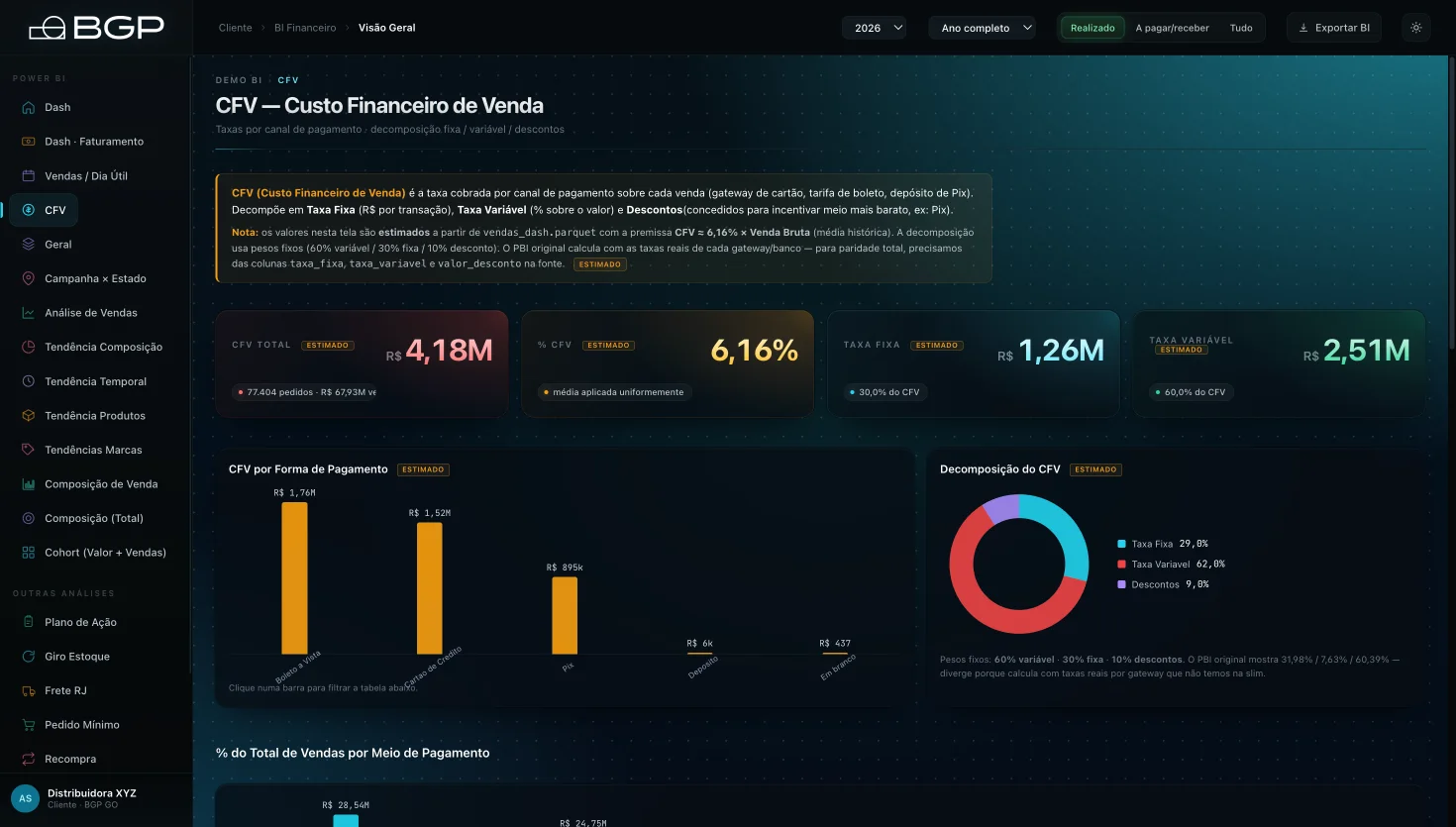Click the '60,0% do CFV' chip
1456x827 pixels.
click(x=1191, y=392)
